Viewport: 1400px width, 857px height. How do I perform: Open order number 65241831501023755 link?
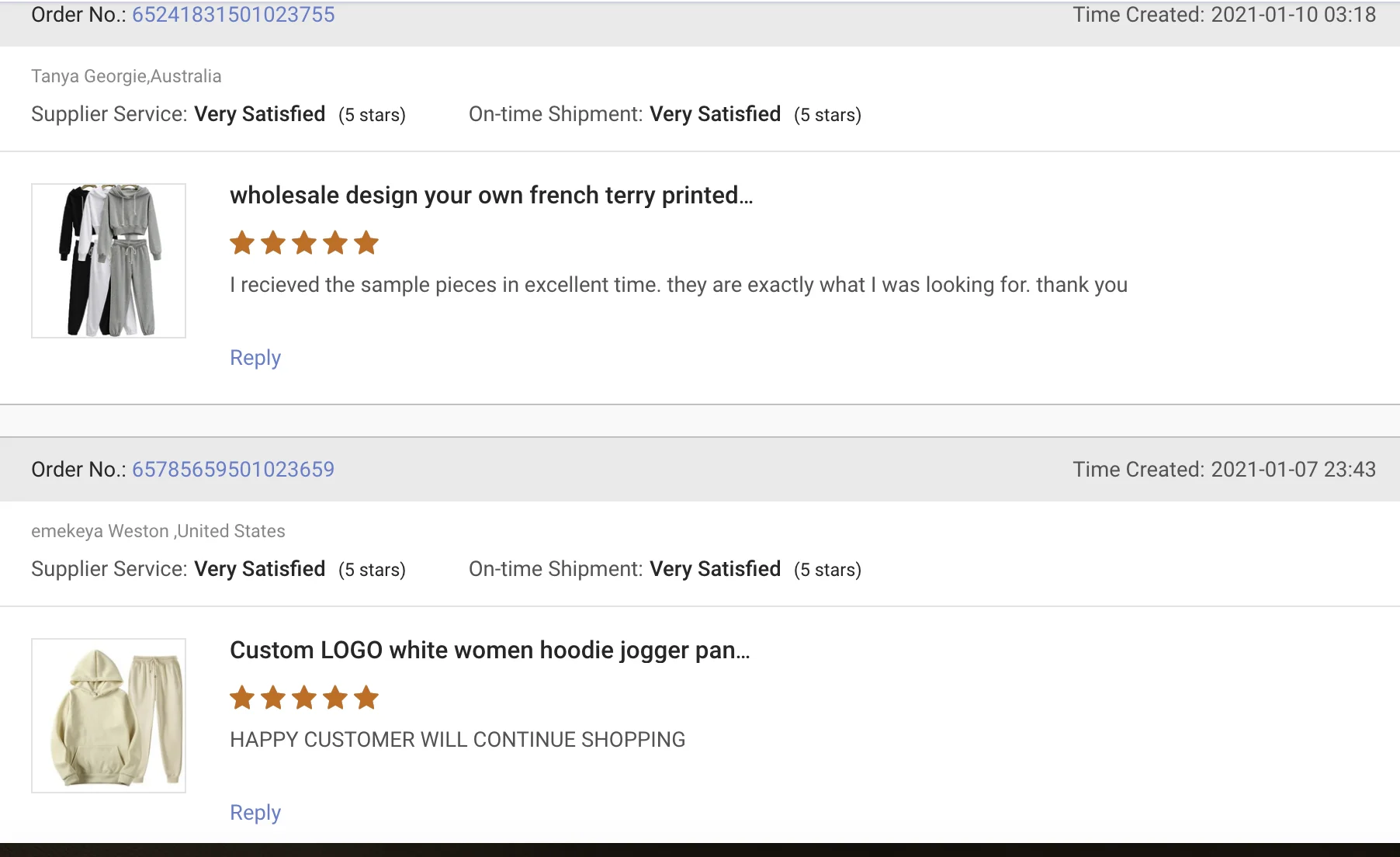pyautogui.click(x=233, y=15)
